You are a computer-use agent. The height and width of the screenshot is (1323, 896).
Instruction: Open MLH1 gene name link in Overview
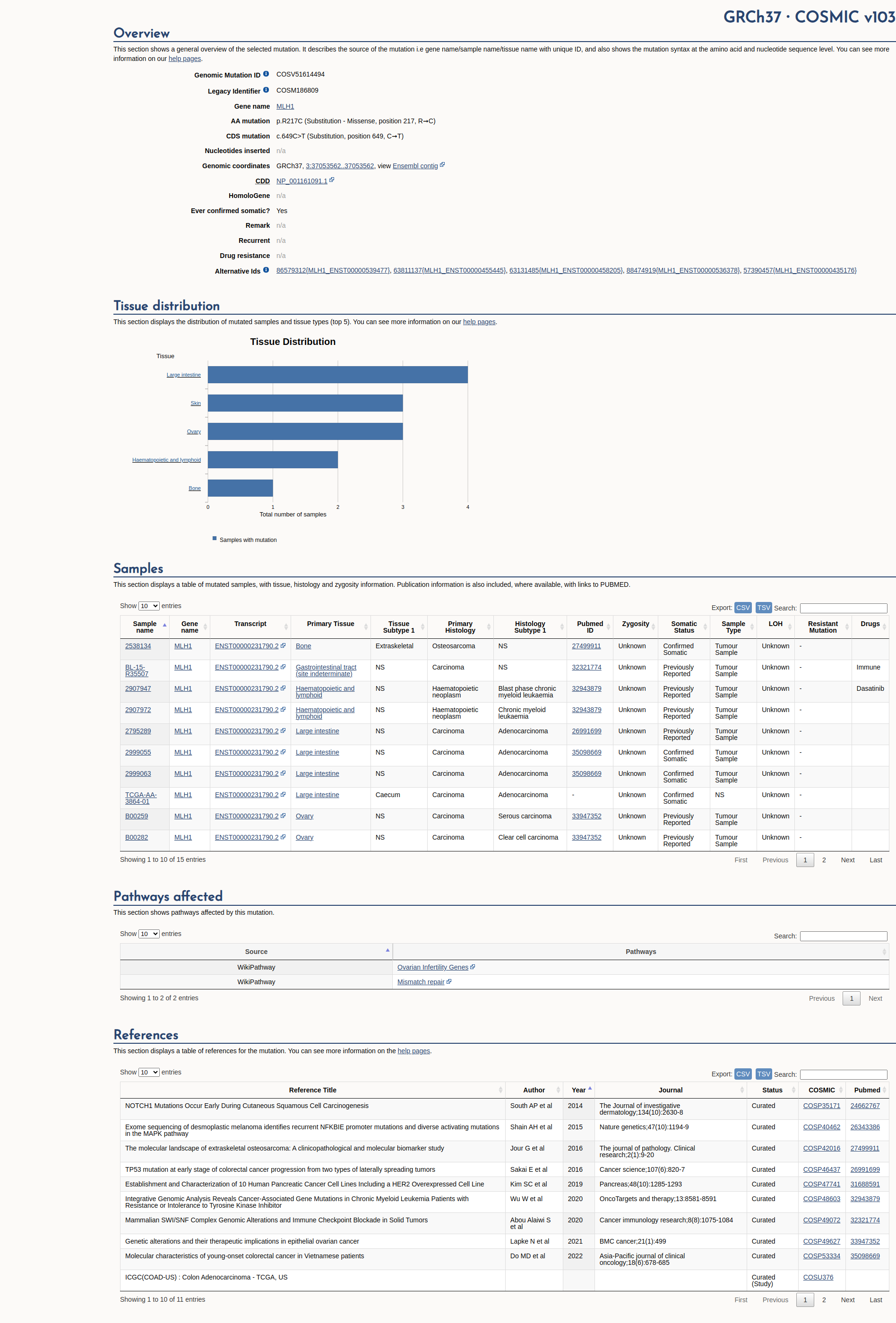pos(285,106)
